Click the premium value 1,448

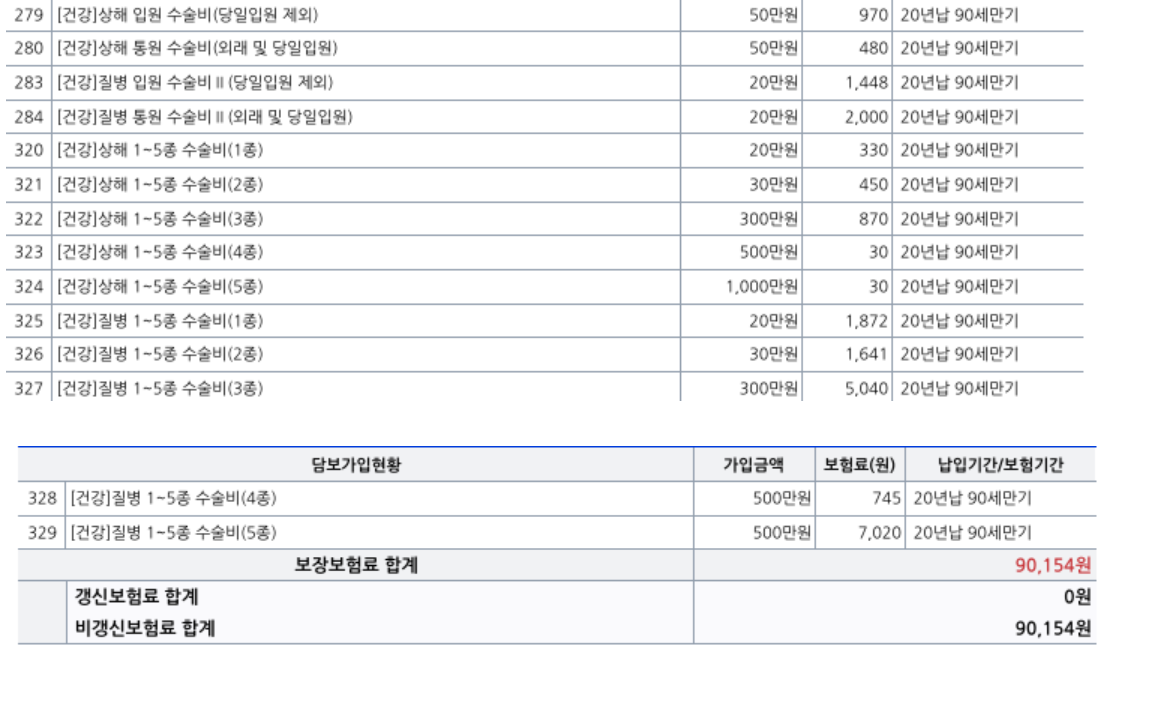[866, 82]
